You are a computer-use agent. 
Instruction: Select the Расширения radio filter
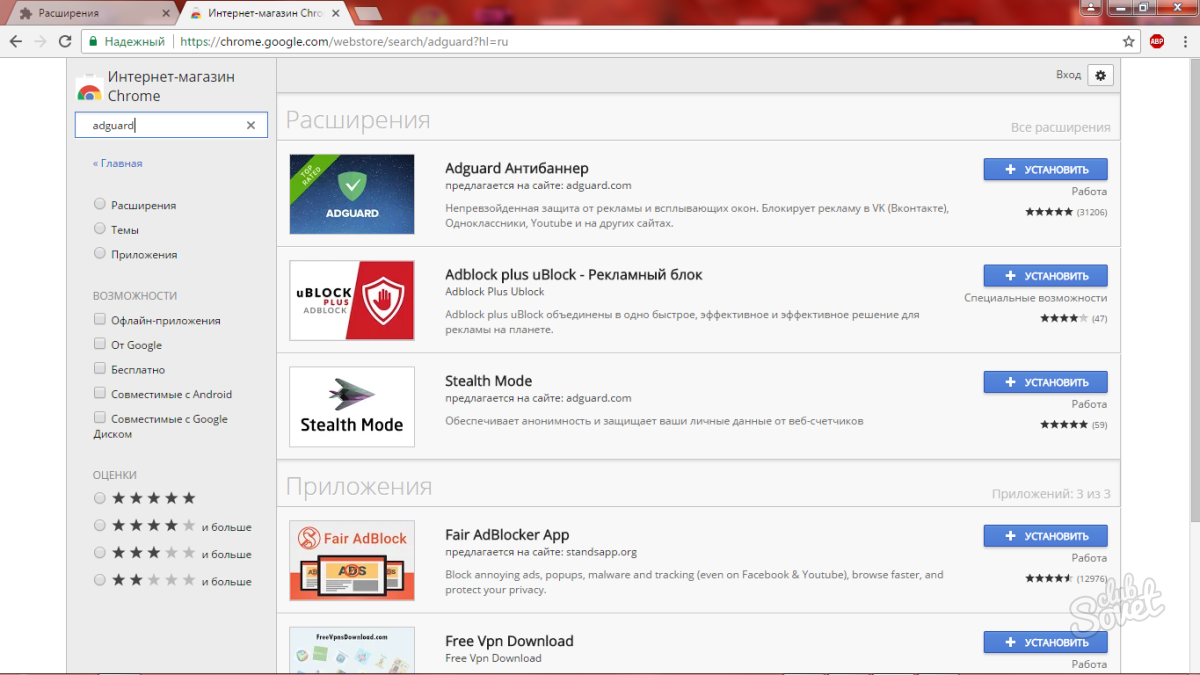[100, 204]
